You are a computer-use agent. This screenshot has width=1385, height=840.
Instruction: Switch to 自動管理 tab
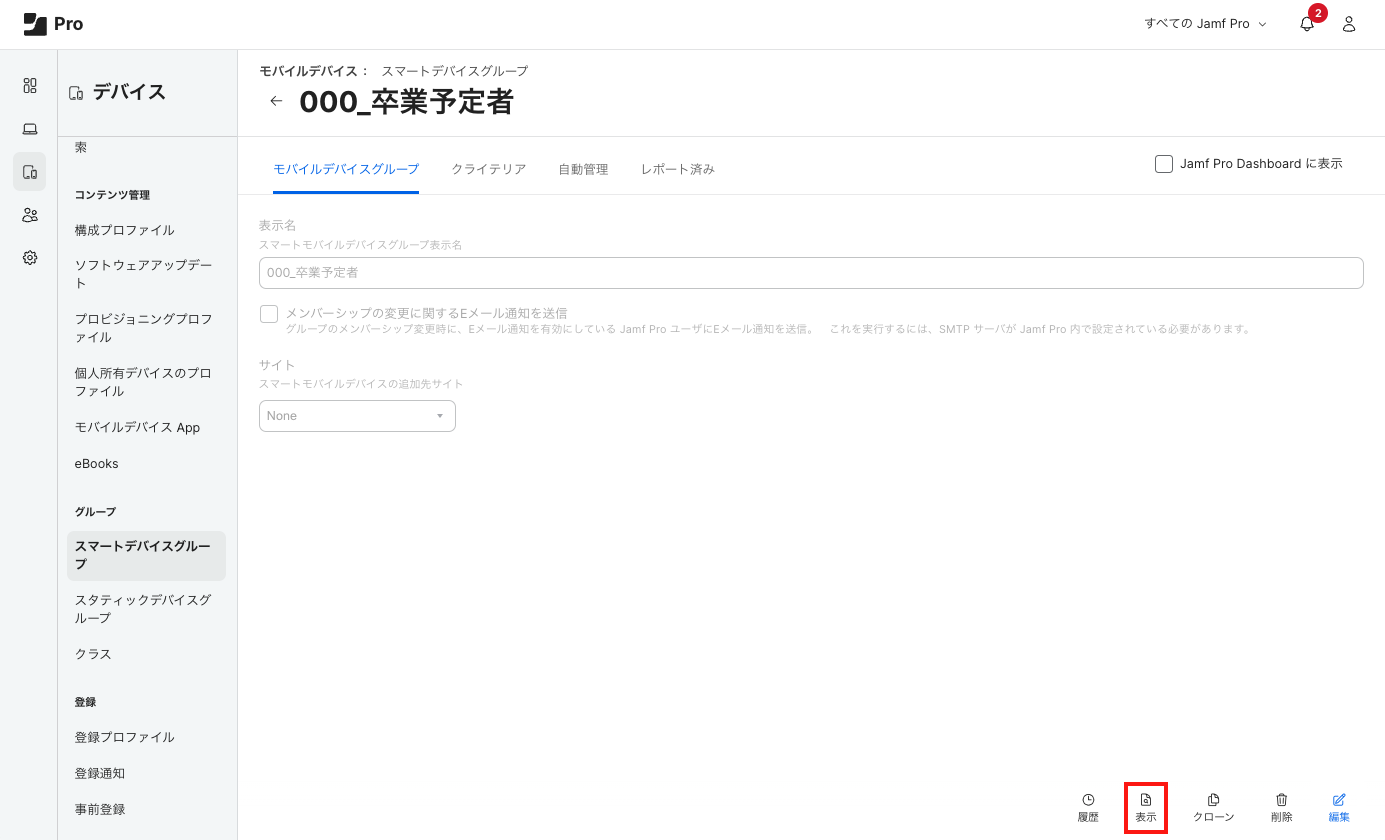click(583, 169)
